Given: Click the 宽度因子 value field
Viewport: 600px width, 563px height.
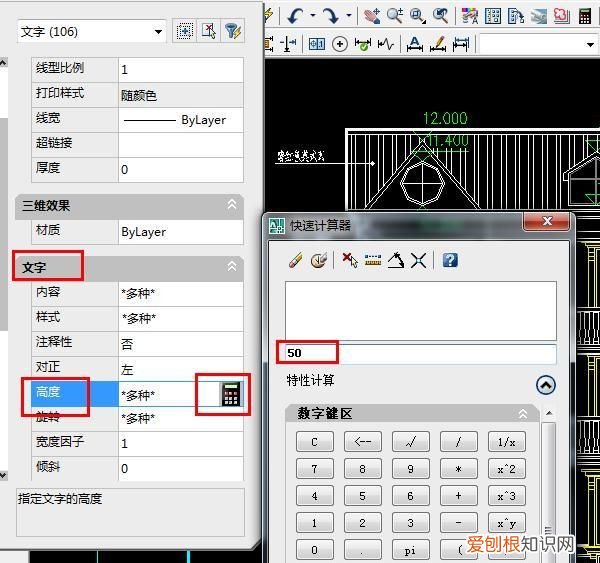Looking at the screenshot, I should pyautogui.click(x=181, y=444).
